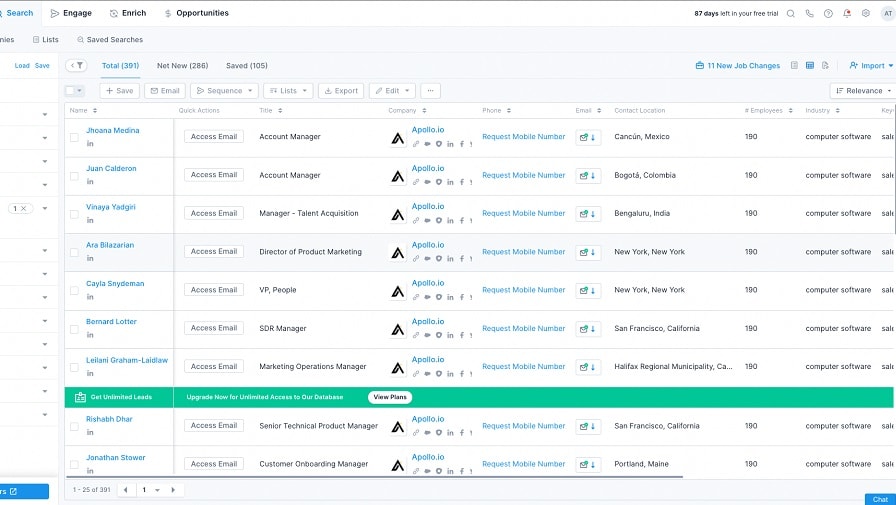The image size is (896, 505).
Task: Click email action icon in Rishabh Dhar row
Action: click(588, 426)
